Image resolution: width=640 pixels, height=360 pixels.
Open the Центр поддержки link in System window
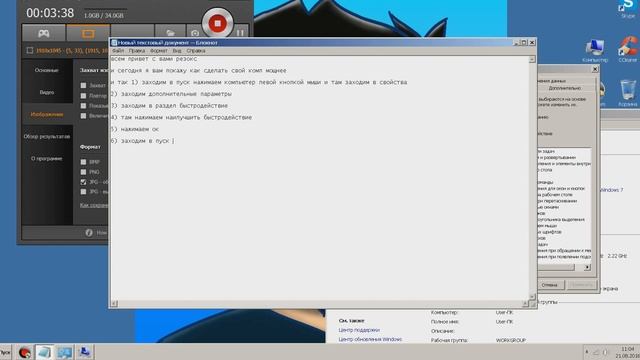pyautogui.click(x=359, y=330)
